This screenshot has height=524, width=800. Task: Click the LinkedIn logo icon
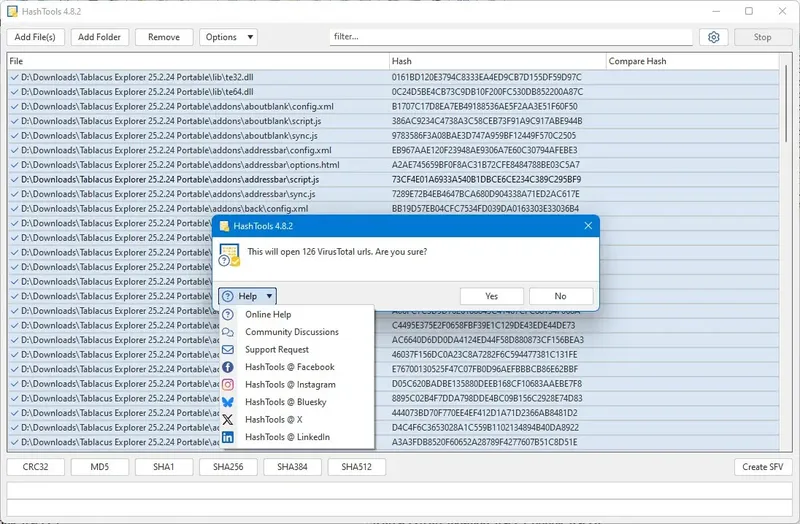click(x=228, y=437)
